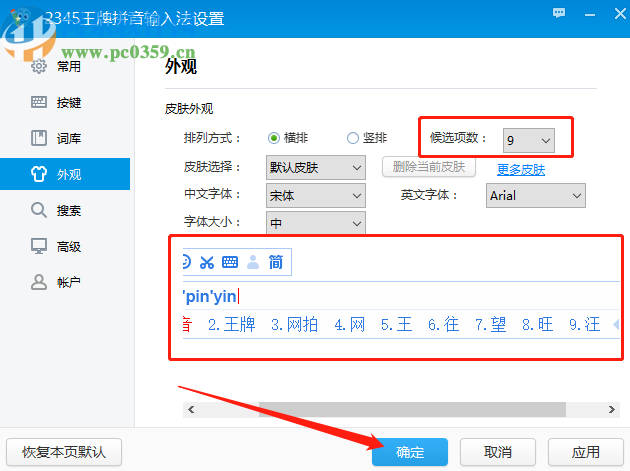630x471 pixels.
Task: Click the monitor icon beside 高级
Action: (x=39, y=246)
